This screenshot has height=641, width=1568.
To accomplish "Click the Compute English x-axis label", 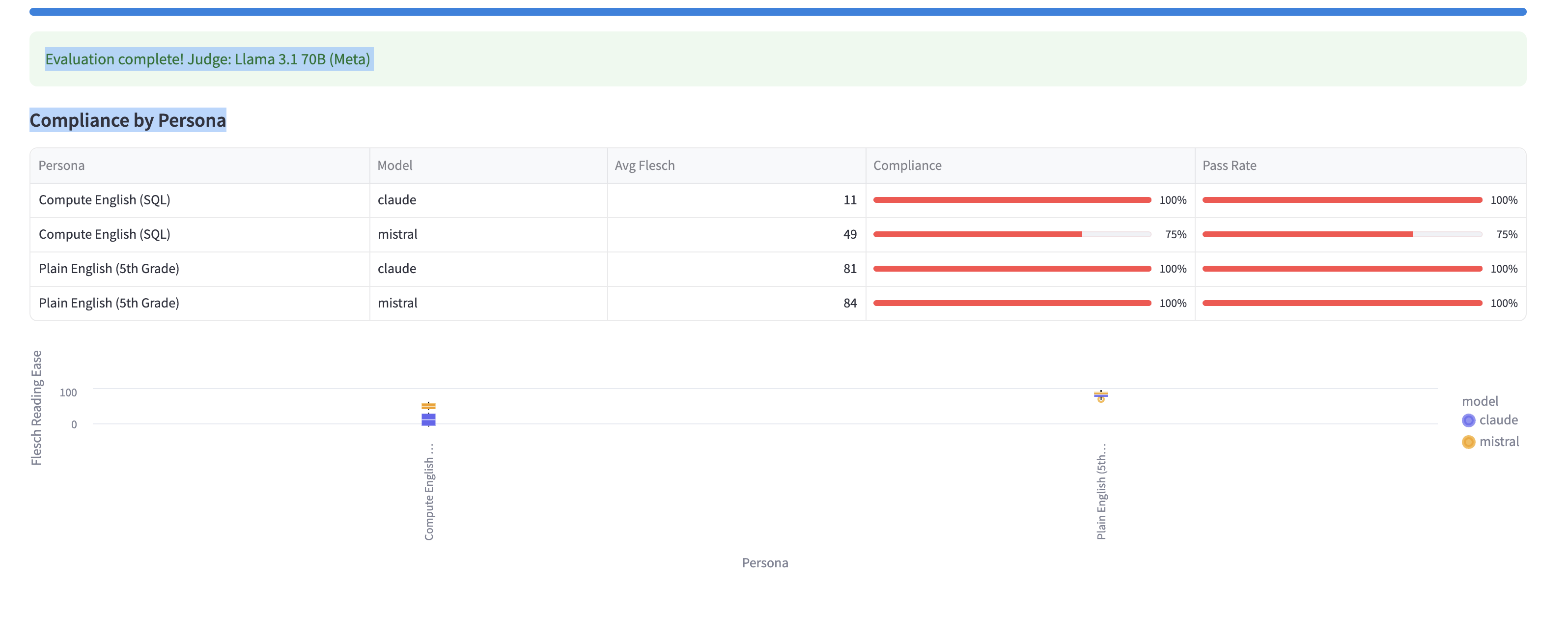I will click(429, 491).
